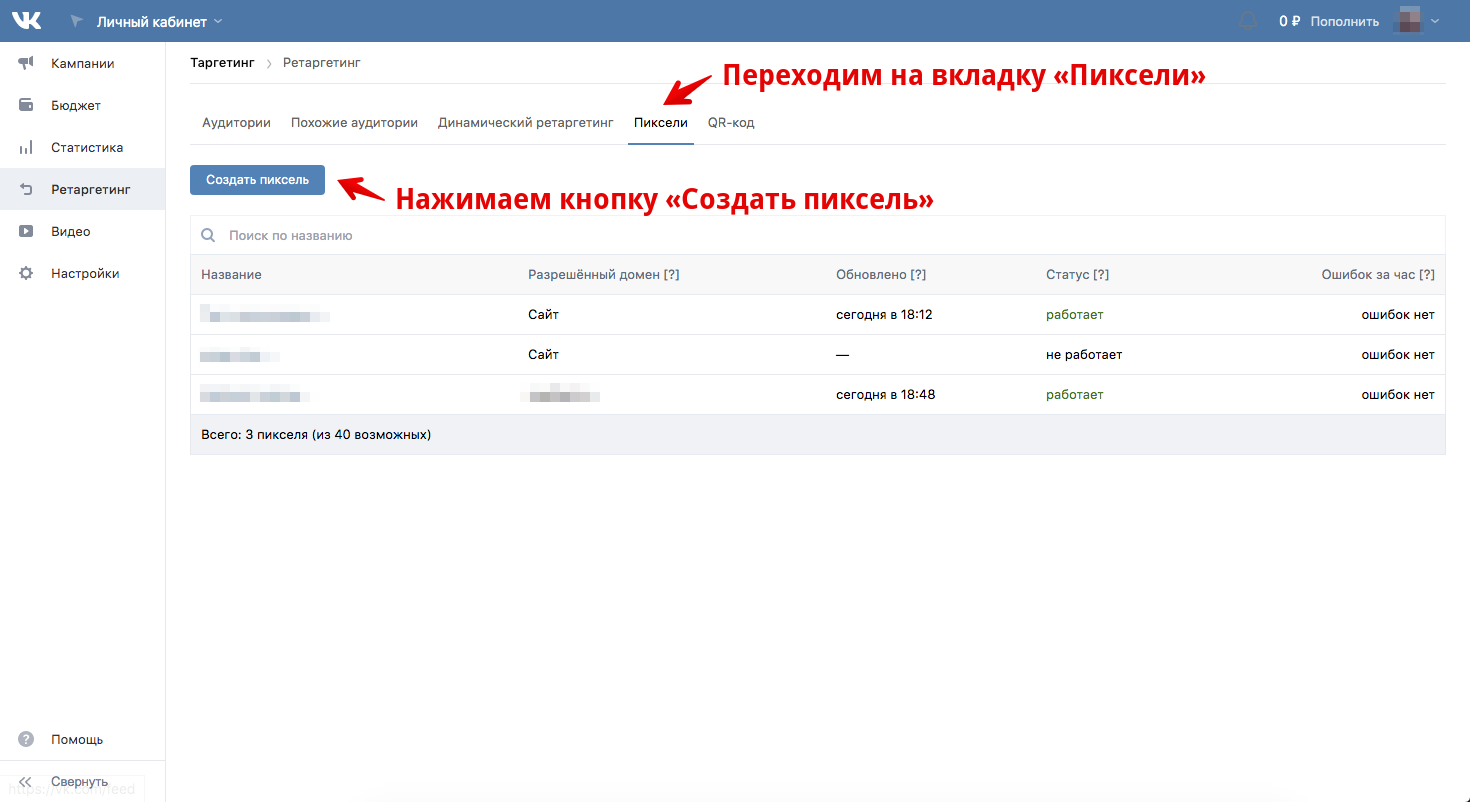Click the Таргетинг breadcrumb
The width and height of the screenshot is (1470, 802).
pyautogui.click(x=222, y=62)
